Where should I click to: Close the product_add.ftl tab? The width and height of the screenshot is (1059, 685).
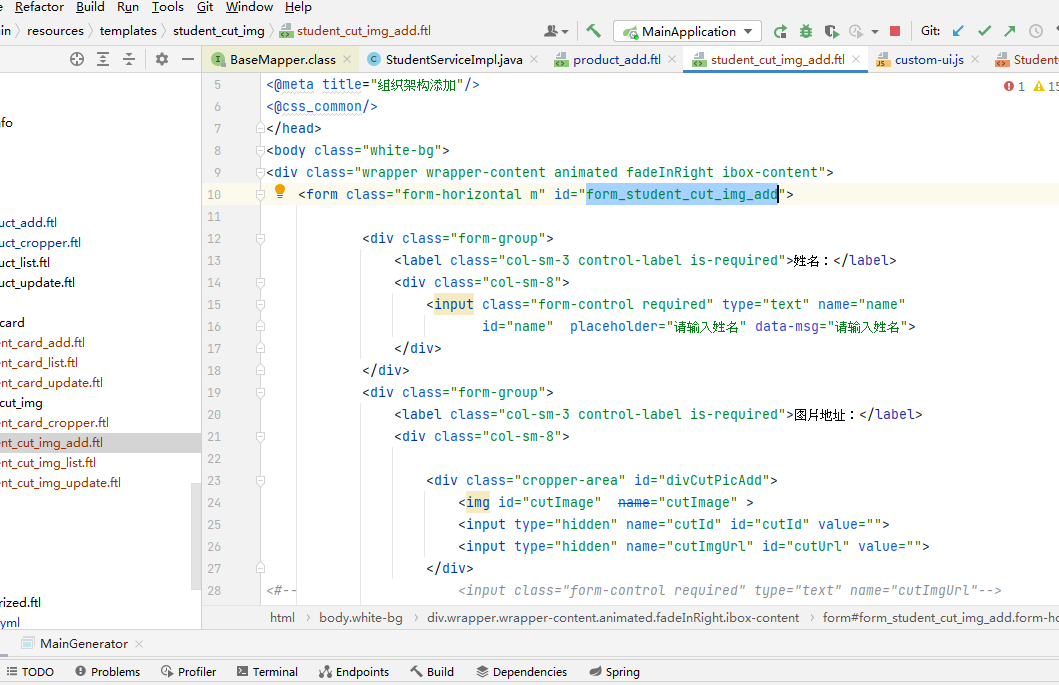(672, 59)
